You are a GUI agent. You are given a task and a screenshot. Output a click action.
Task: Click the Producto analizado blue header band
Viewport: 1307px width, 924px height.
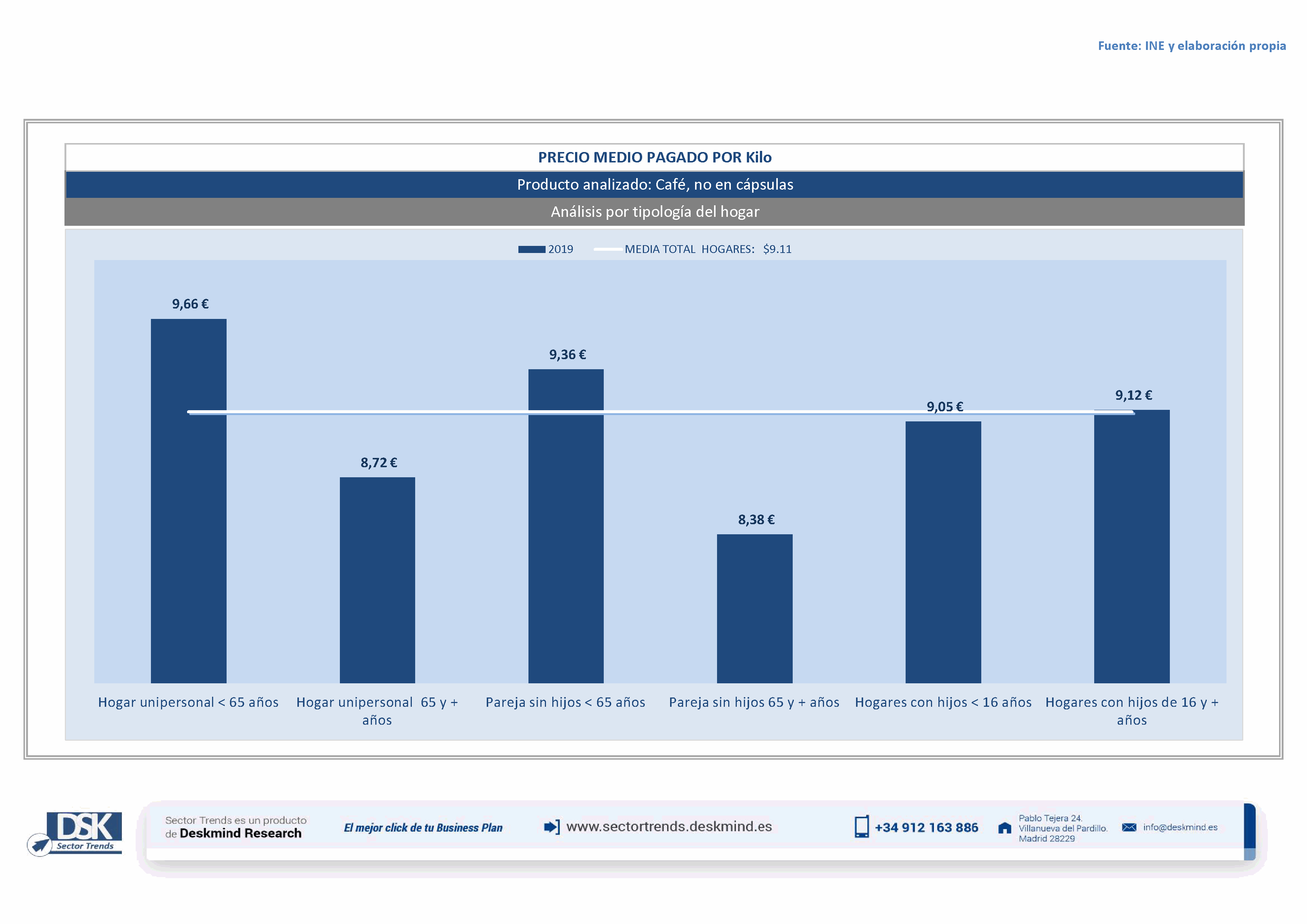tap(655, 184)
